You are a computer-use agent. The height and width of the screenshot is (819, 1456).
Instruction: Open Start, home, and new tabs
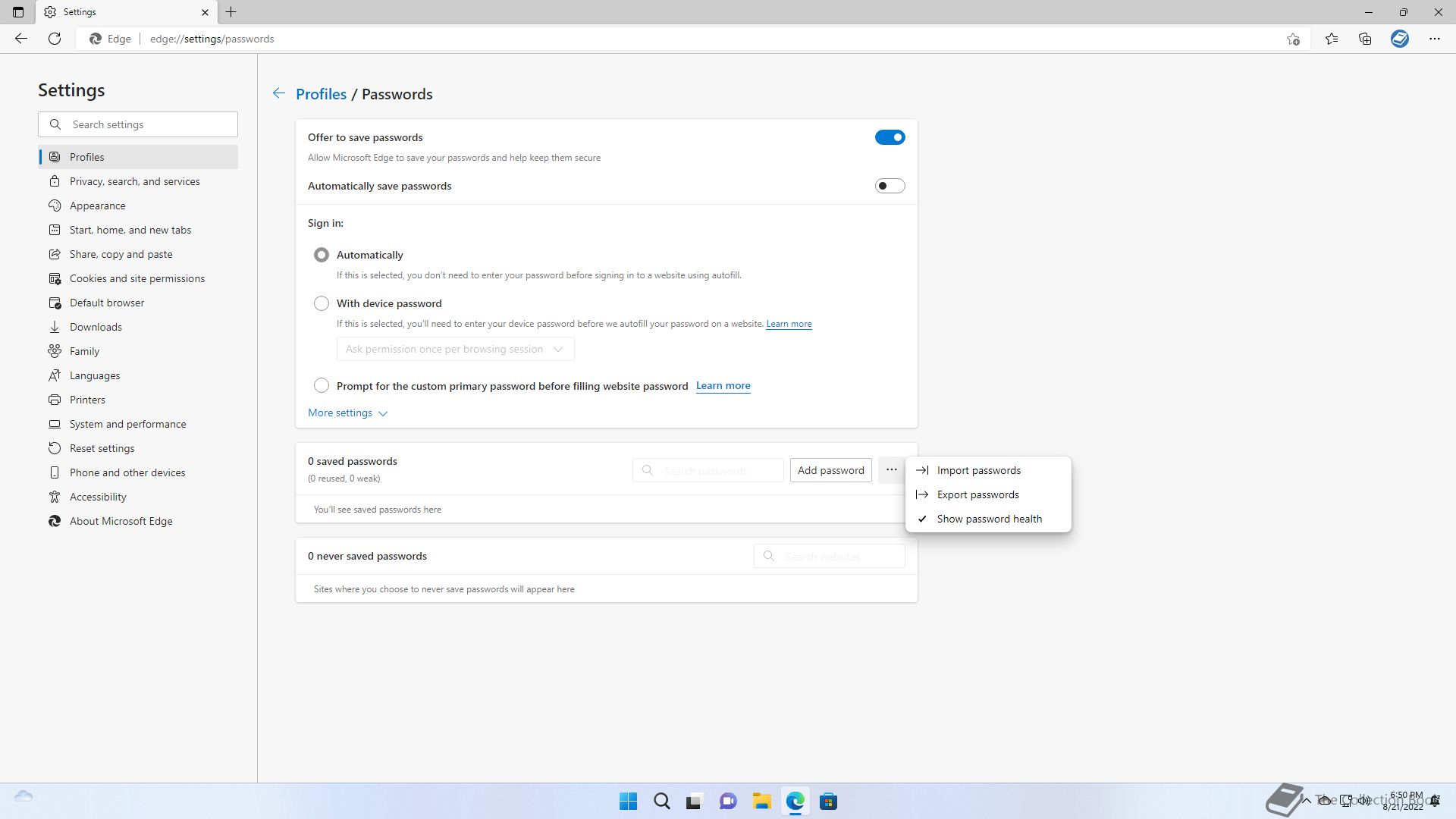[x=138, y=230]
